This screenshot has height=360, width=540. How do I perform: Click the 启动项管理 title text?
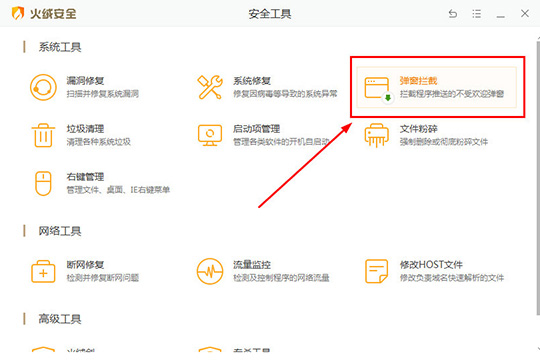pyautogui.click(x=256, y=129)
